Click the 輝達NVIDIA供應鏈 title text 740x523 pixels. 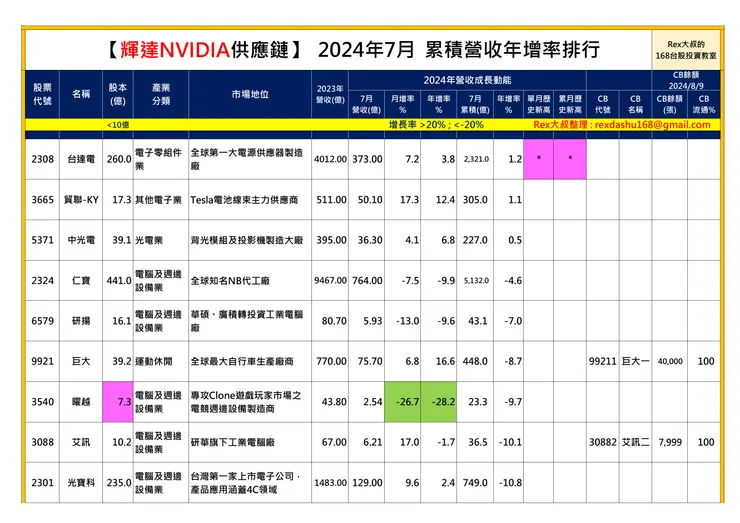coord(204,50)
